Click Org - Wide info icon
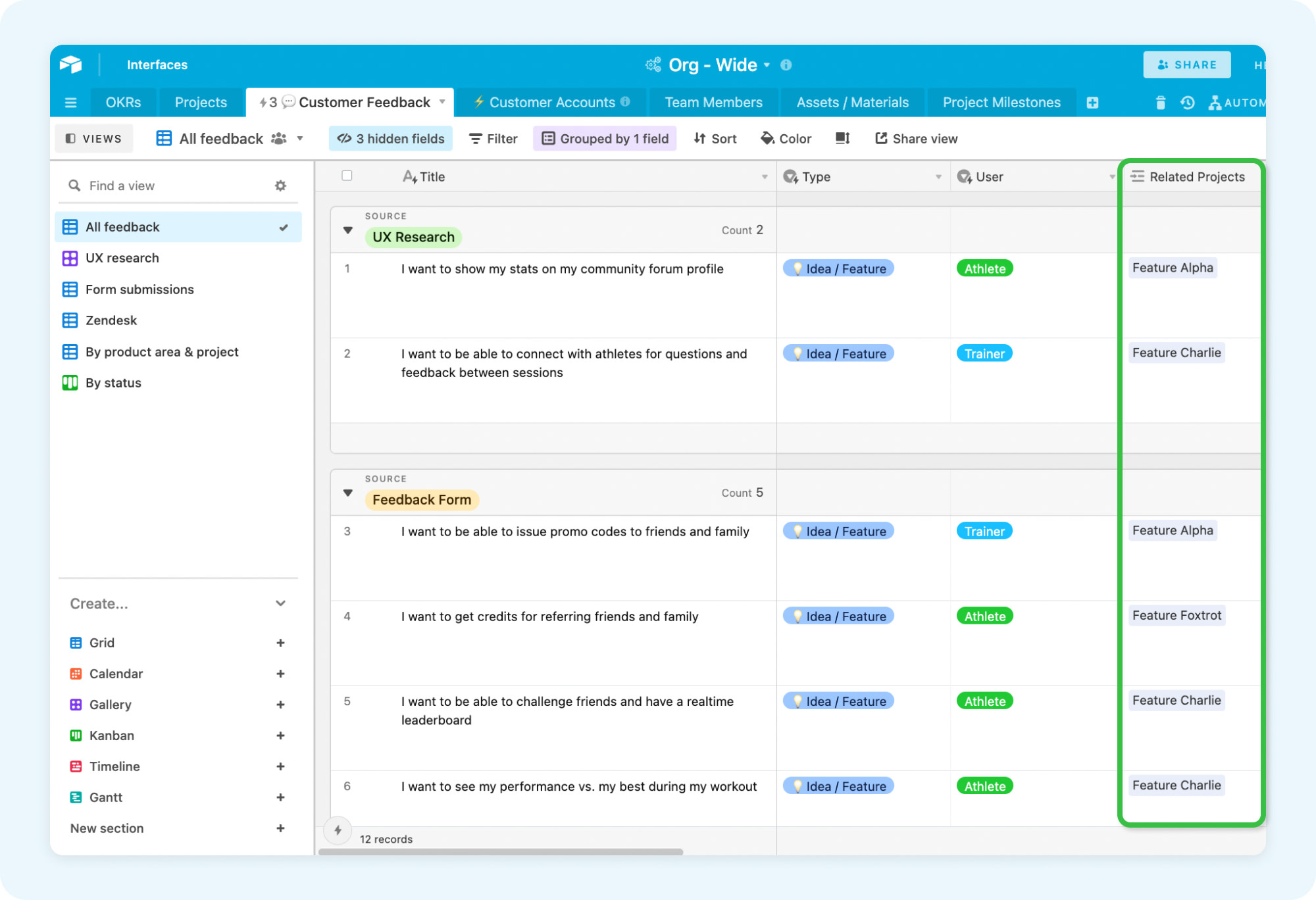 pos(786,65)
